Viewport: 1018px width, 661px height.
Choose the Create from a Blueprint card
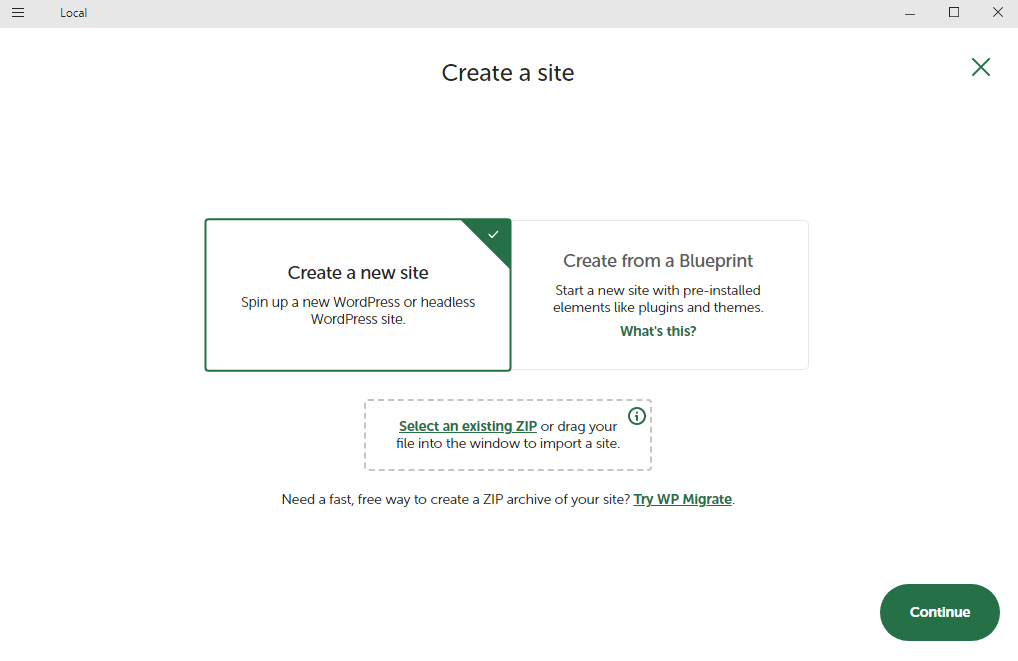pos(660,295)
